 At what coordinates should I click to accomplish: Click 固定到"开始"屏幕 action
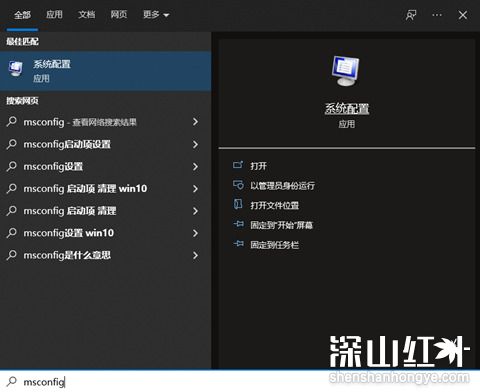[281, 225]
